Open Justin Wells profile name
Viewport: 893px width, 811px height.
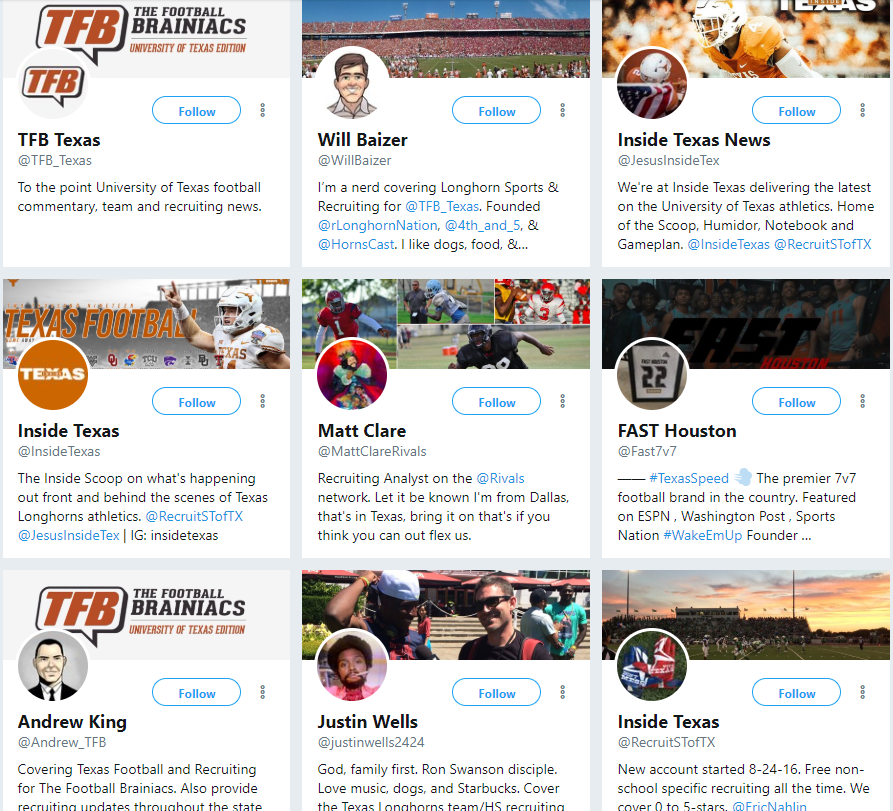tap(368, 722)
